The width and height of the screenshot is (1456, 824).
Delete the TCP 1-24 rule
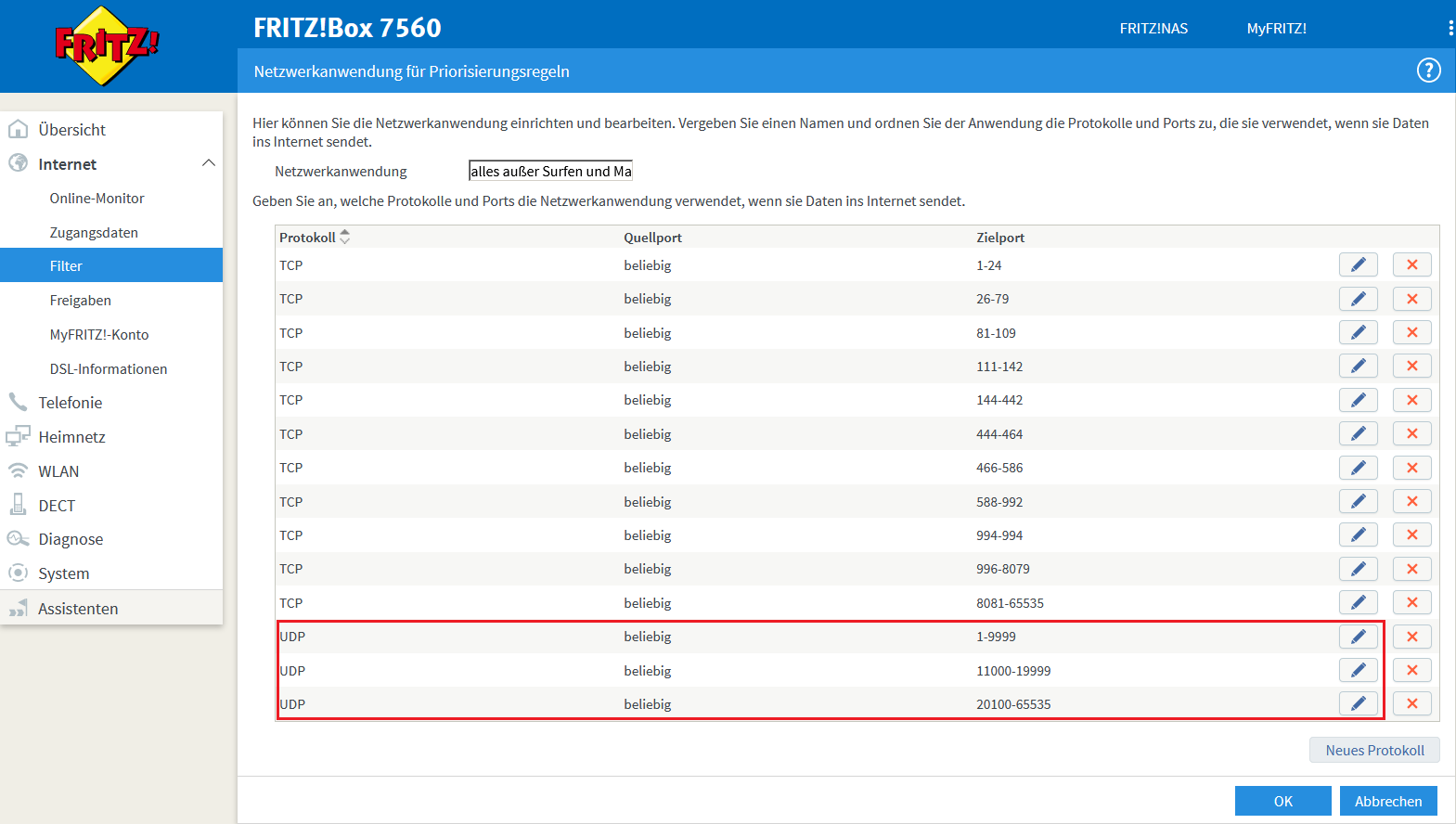click(1411, 264)
